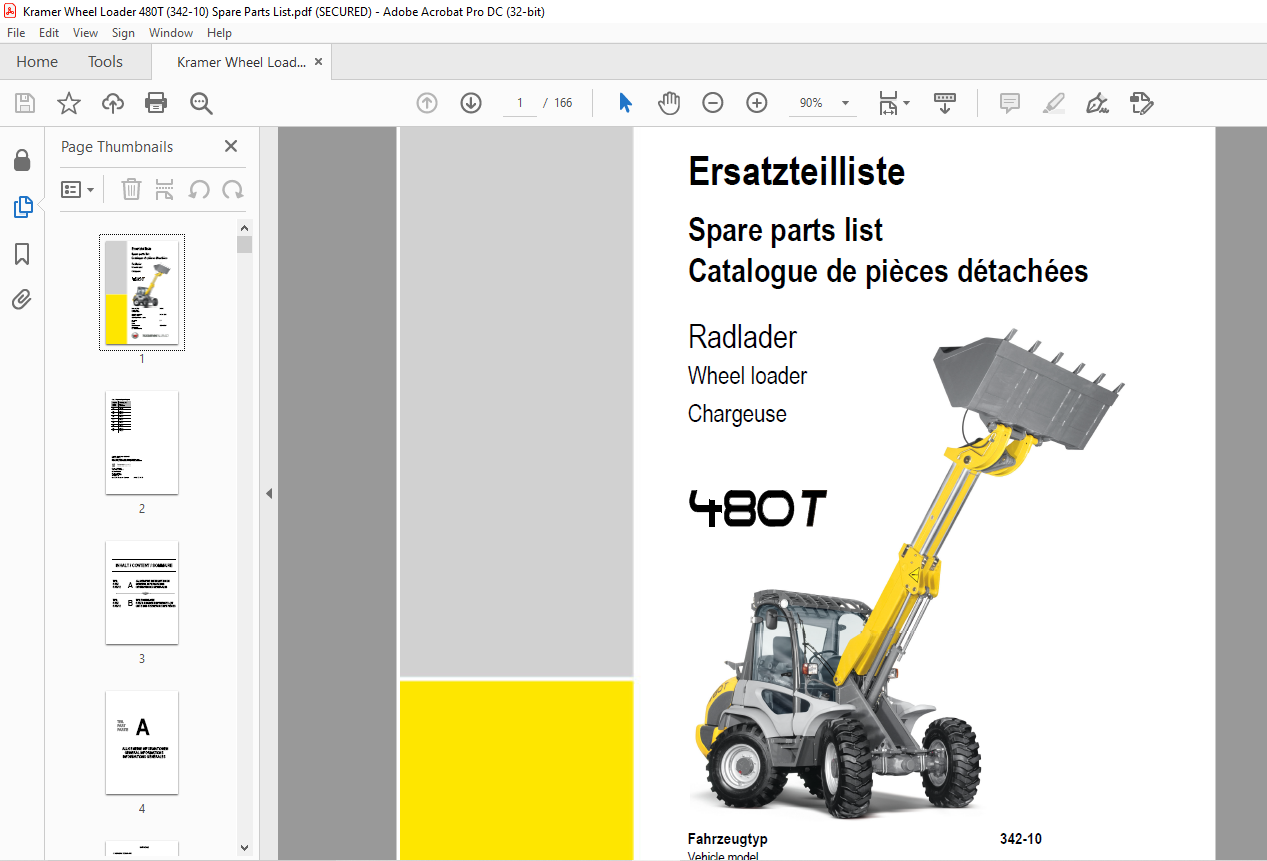Click the Catalogue de pièces détachées text

[x=888, y=271]
